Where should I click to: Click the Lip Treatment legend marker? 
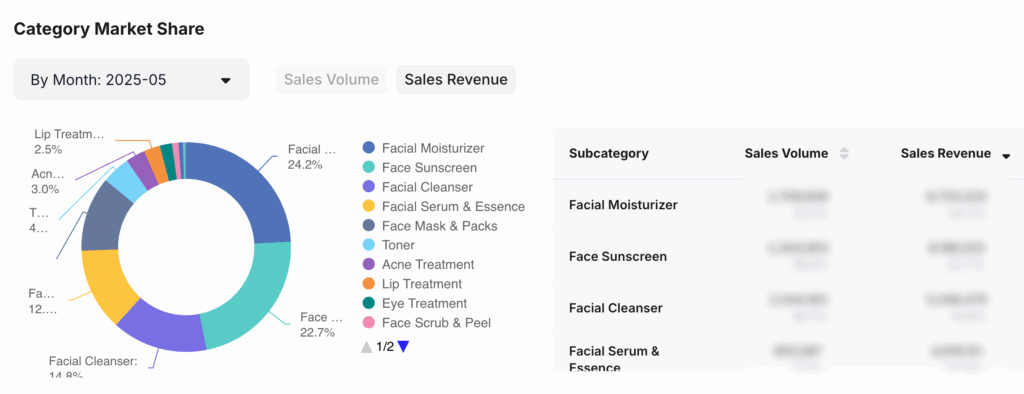coord(368,284)
